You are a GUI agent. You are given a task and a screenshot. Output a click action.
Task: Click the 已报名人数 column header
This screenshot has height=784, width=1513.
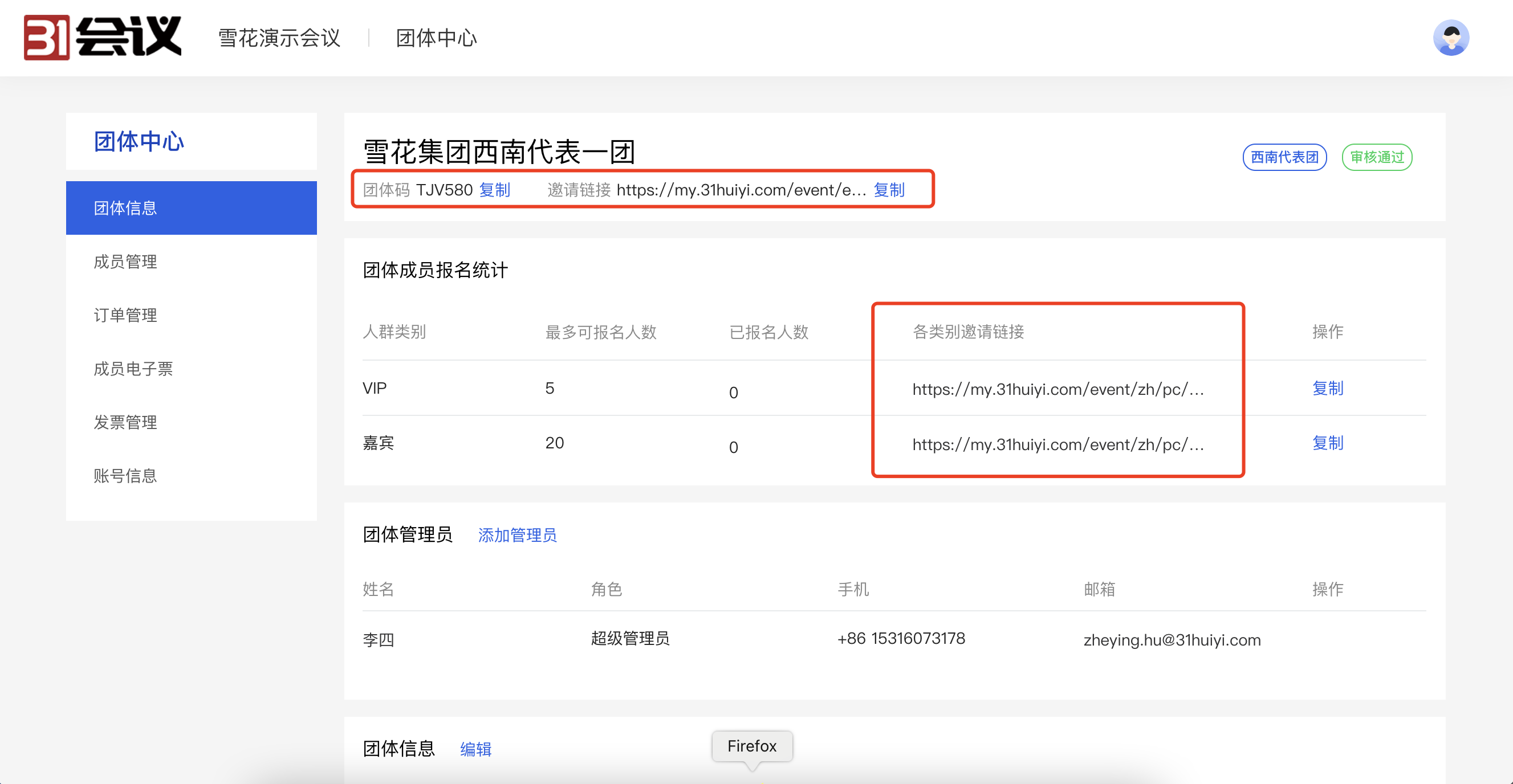(769, 332)
